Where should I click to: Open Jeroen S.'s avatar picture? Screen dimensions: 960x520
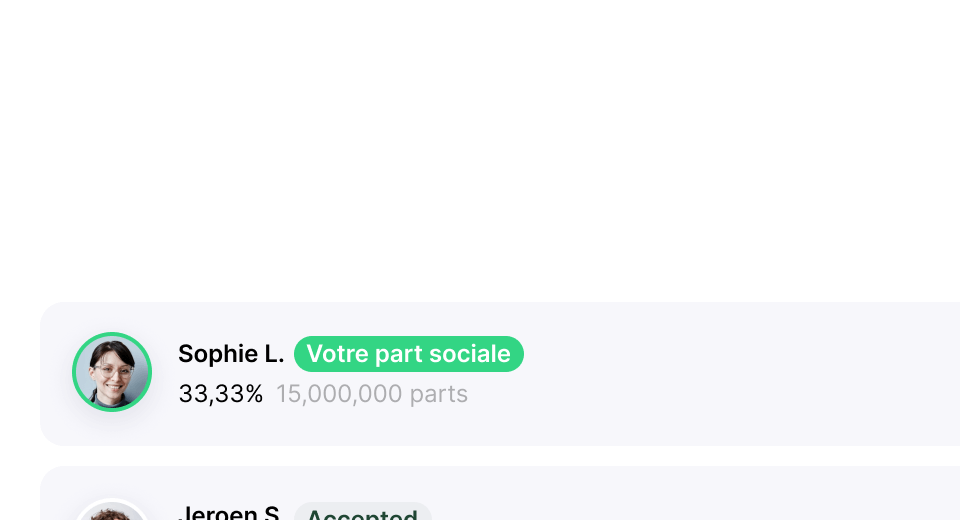(x=112, y=512)
